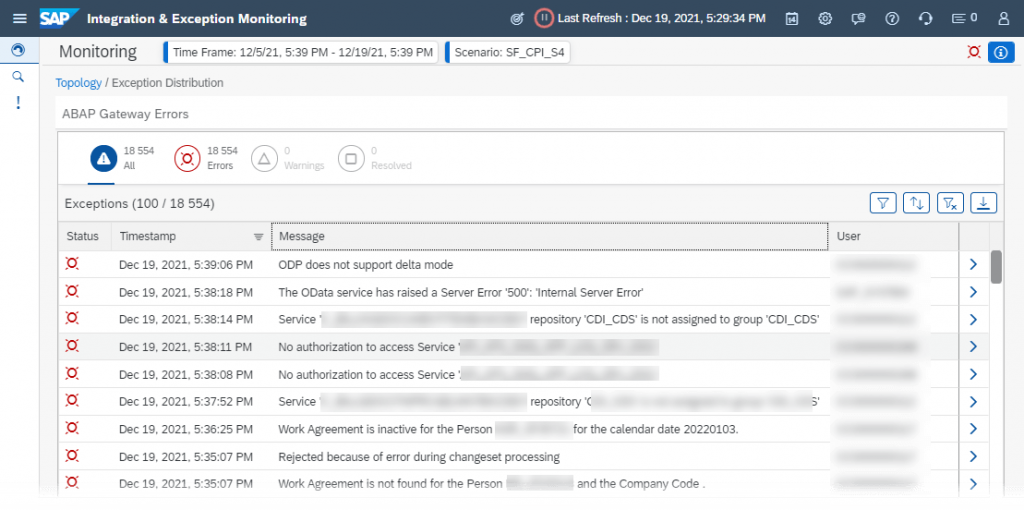Open details arrow for 5:36:25 PM row
This screenshot has height=510, width=1024.
973,428
